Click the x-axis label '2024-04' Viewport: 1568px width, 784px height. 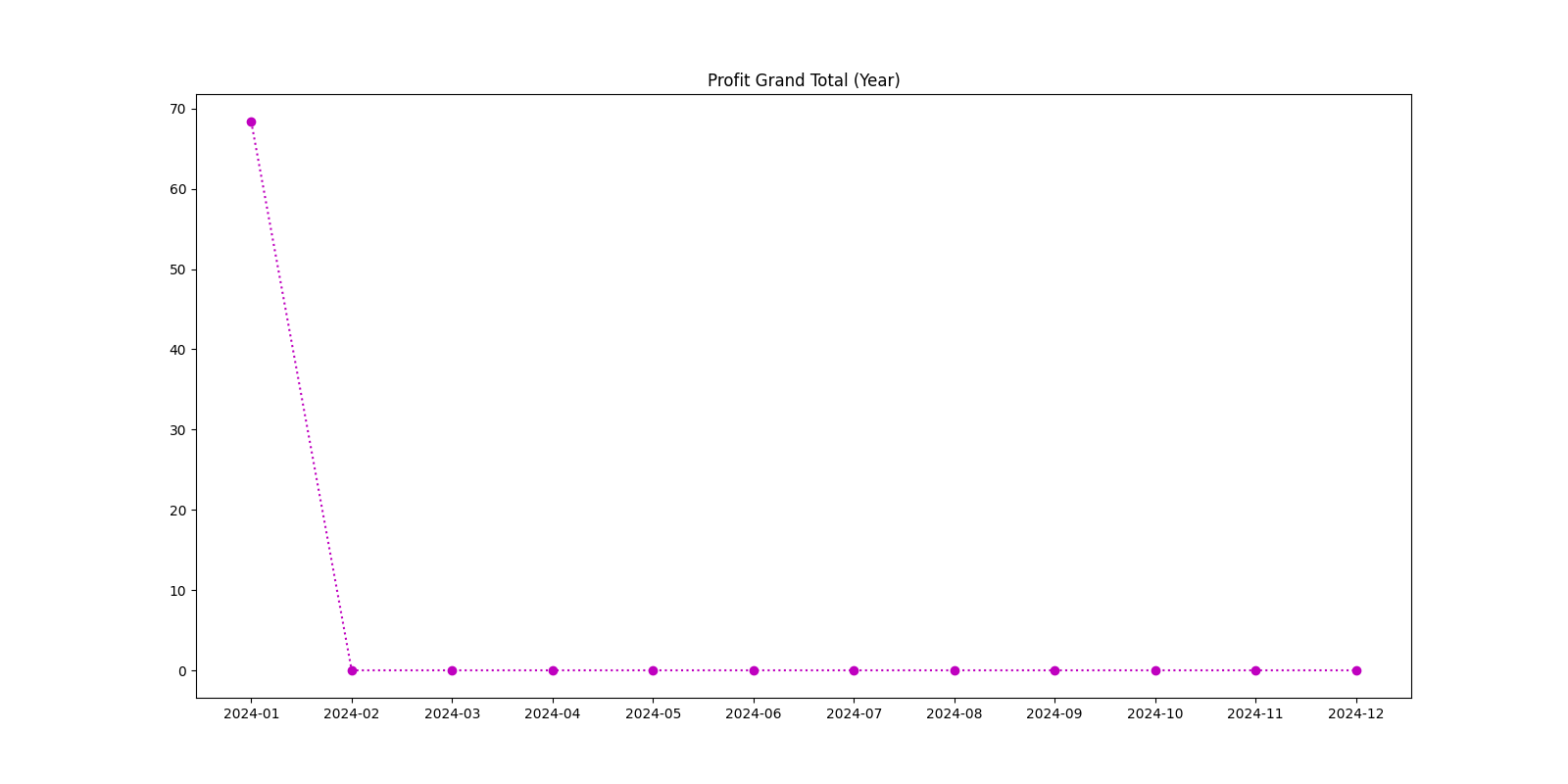(x=553, y=713)
